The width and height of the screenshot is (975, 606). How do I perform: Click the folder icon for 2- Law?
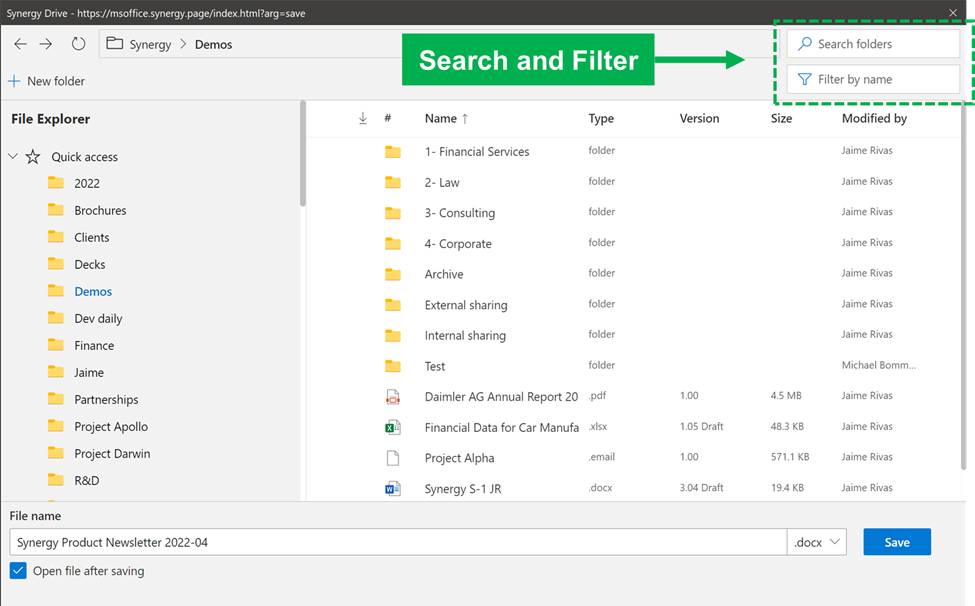point(392,182)
